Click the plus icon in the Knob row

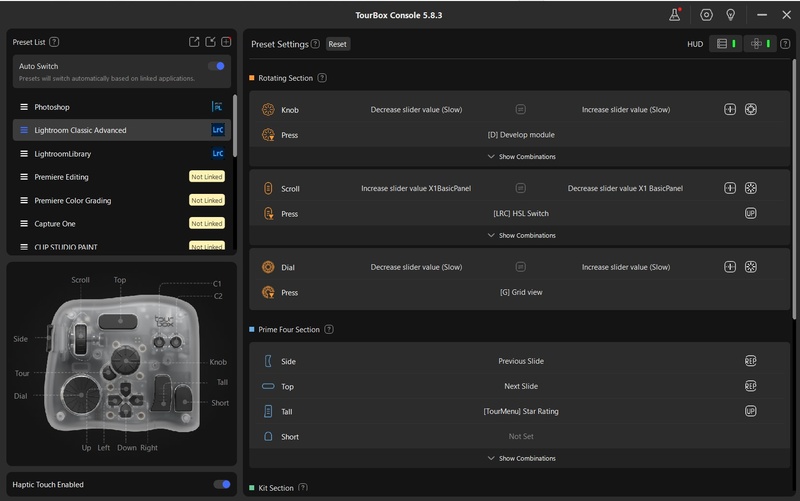click(730, 109)
